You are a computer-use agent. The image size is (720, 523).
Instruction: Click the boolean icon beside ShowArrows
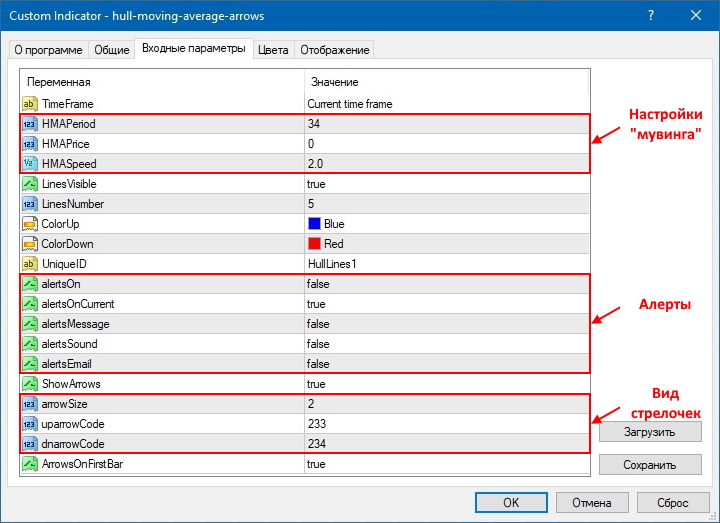pyautogui.click(x=29, y=384)
